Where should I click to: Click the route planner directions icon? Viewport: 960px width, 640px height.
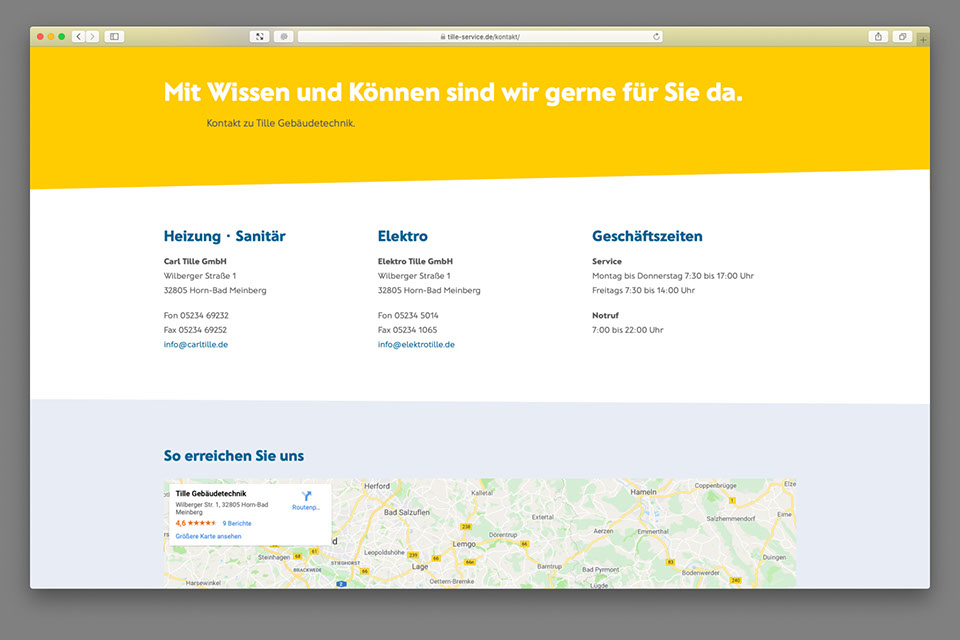306,496
